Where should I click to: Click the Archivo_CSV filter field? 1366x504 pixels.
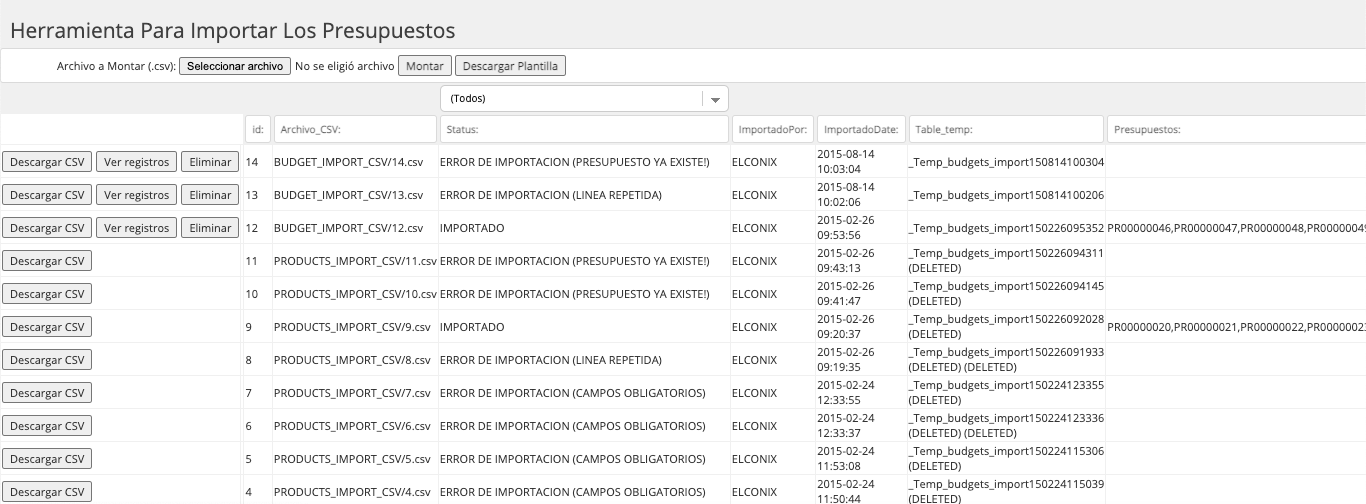click(355, 129)
